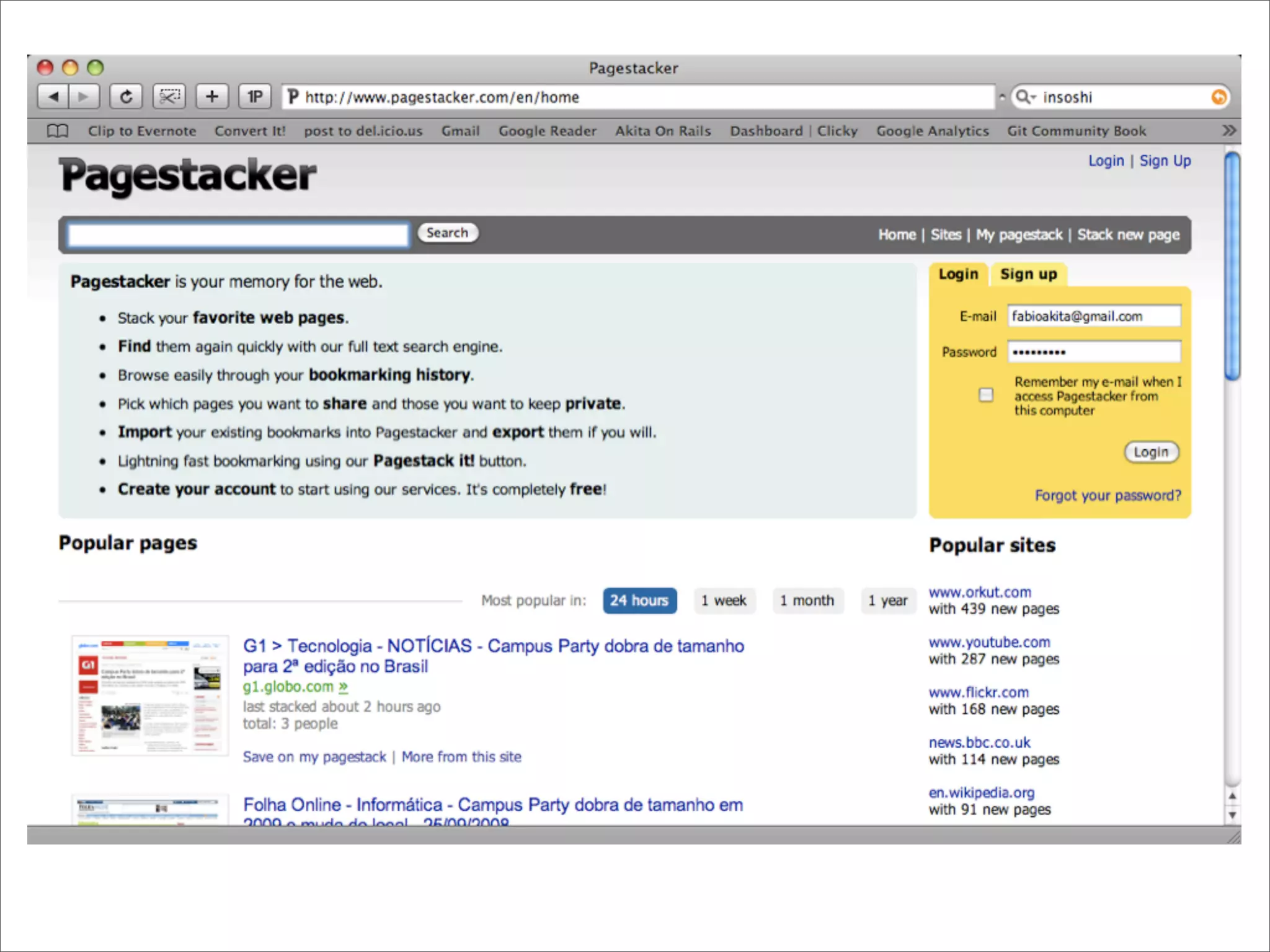Click the plus add bookmark button
This screenshot has width=1270, height=952.
[212, 97]
